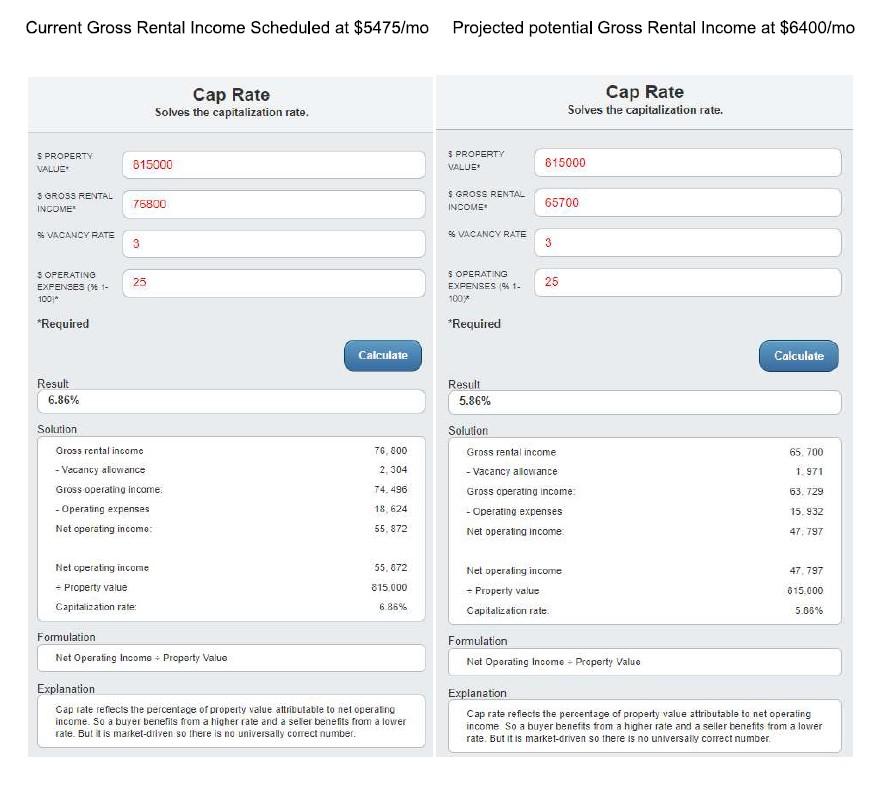Focus the Vacancy Rate input in the left calculator
This screenshot has width=882, height=793.
273,243
